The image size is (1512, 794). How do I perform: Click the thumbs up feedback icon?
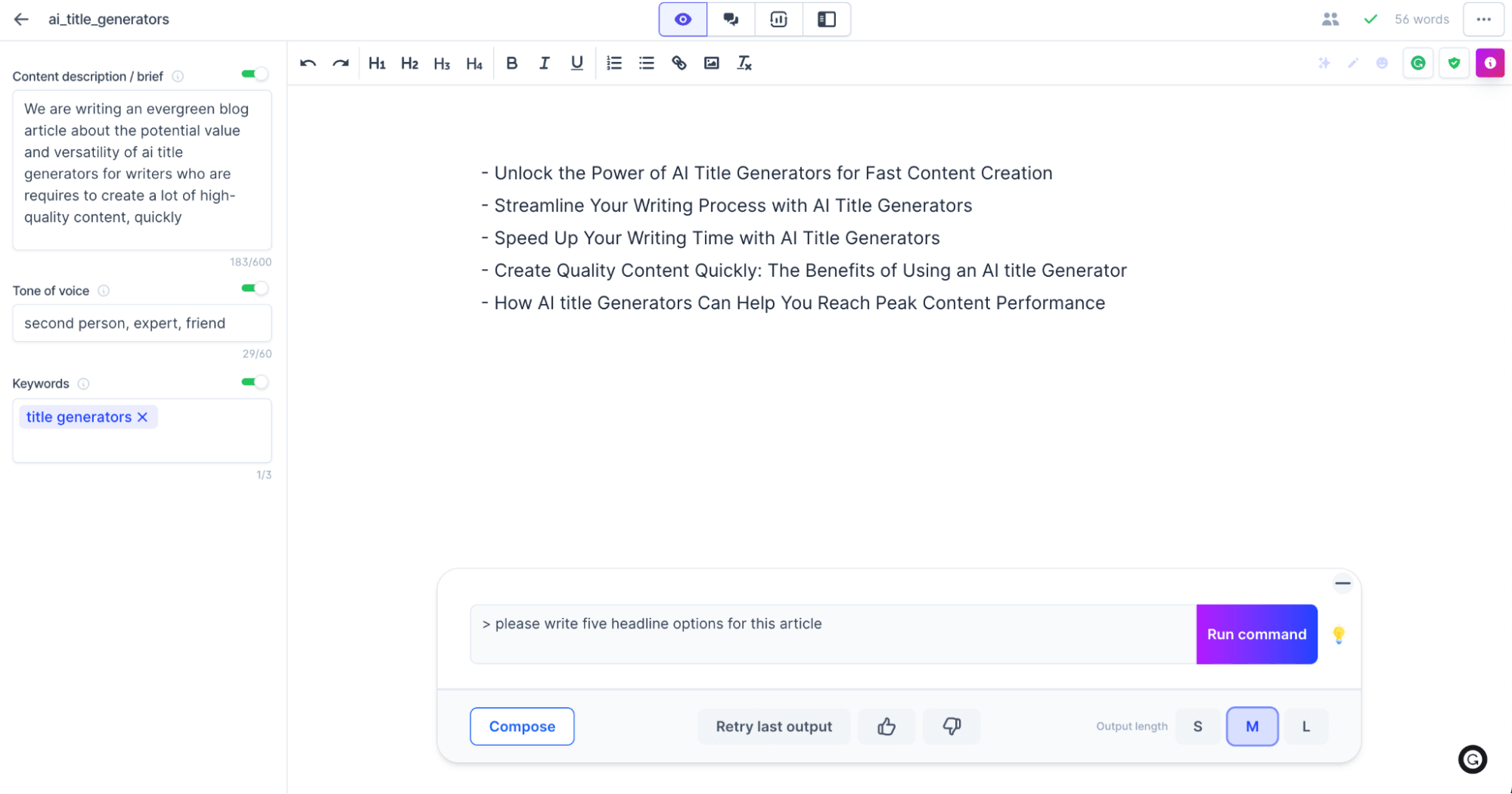point(886,727)
